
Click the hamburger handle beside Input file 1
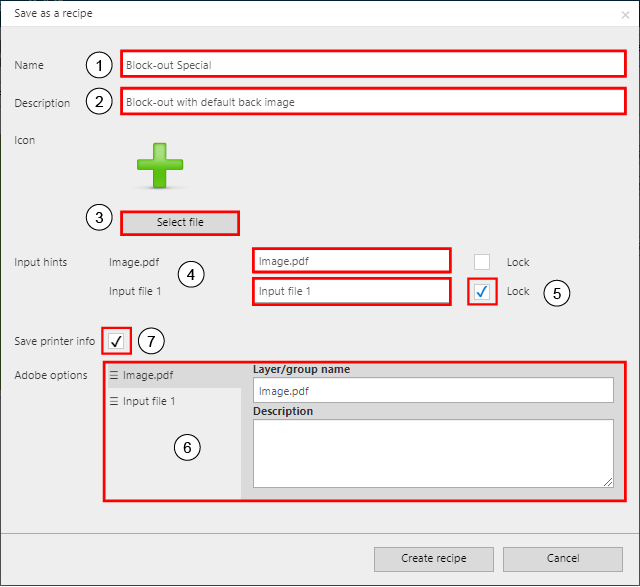[x=114, y=401]
